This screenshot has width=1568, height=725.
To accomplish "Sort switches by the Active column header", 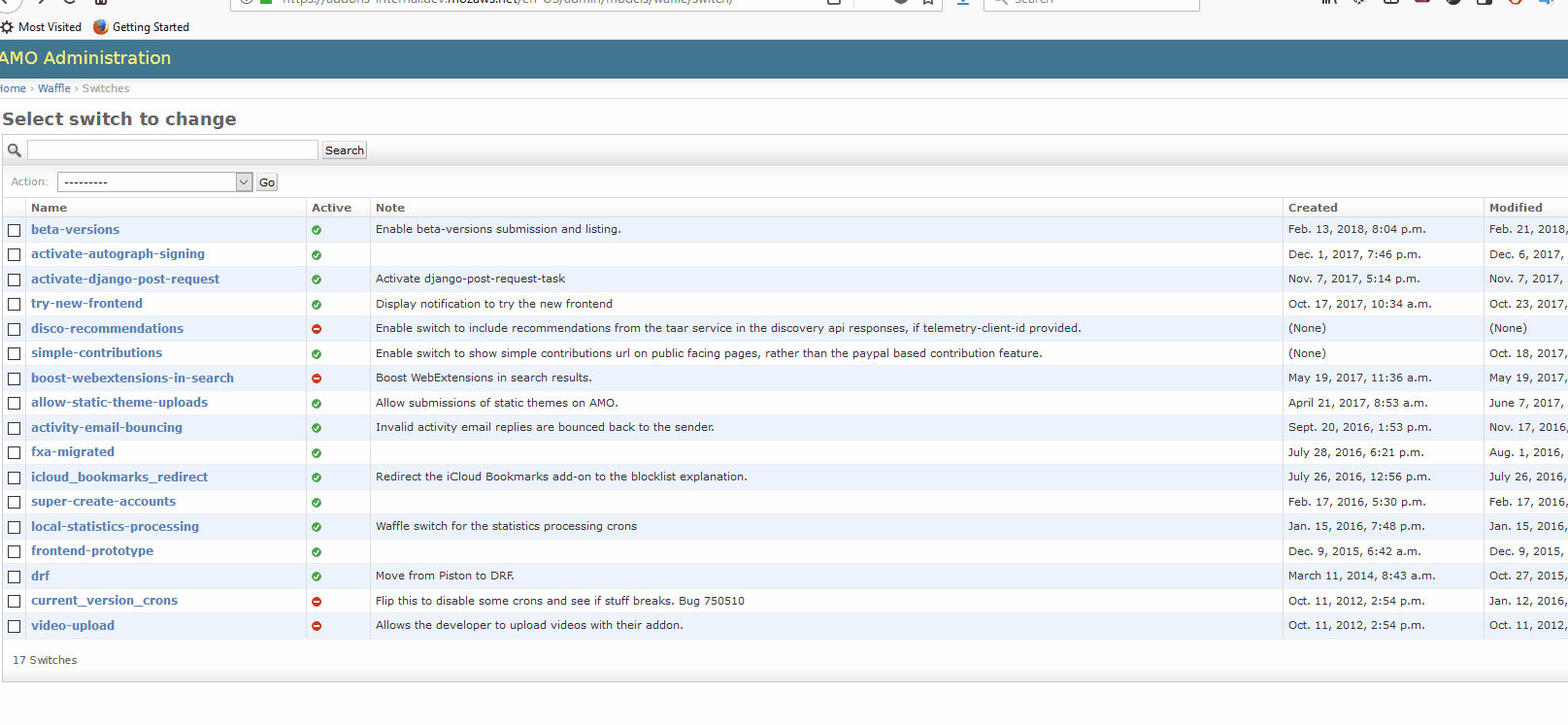I will click(331, 208).
